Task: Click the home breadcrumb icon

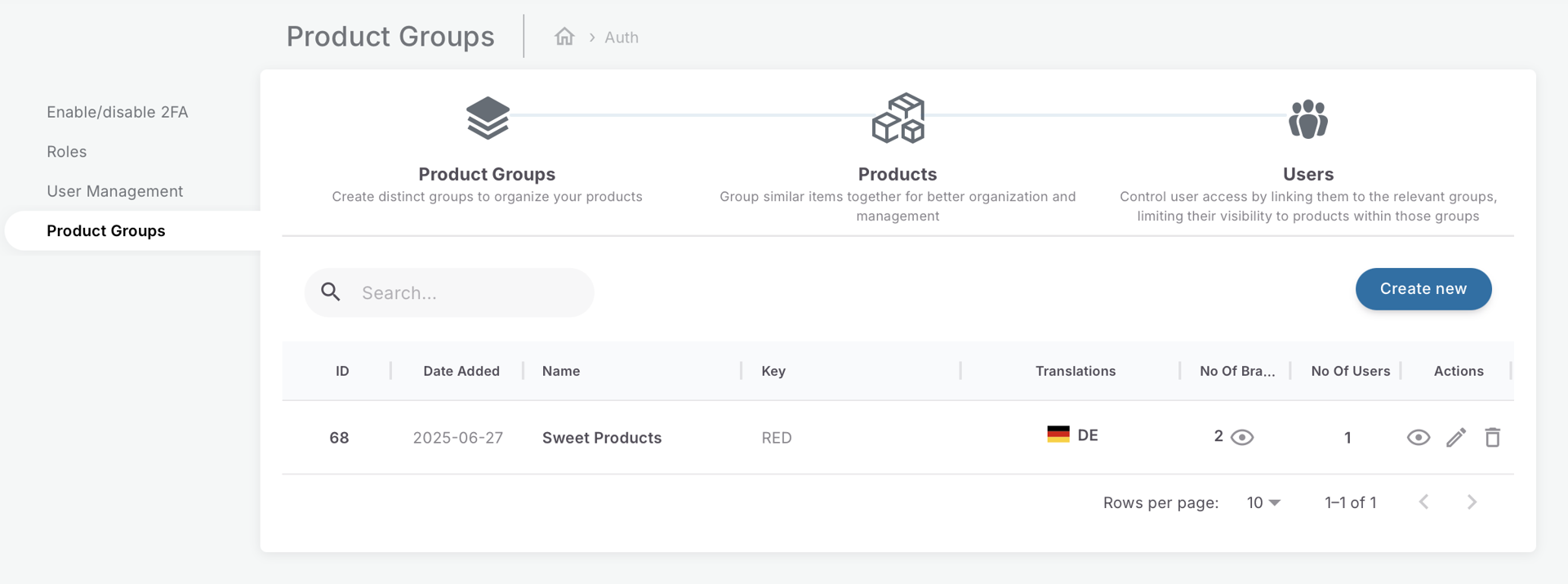Action: [564, 37]
